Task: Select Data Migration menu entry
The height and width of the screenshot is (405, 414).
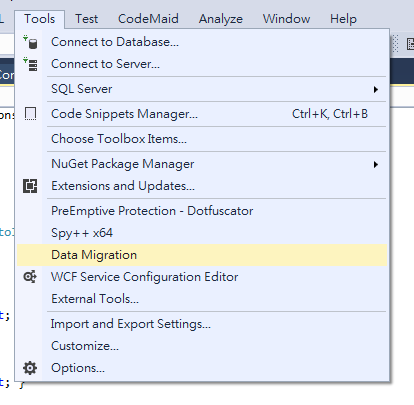Action: (x=202, y=255)
